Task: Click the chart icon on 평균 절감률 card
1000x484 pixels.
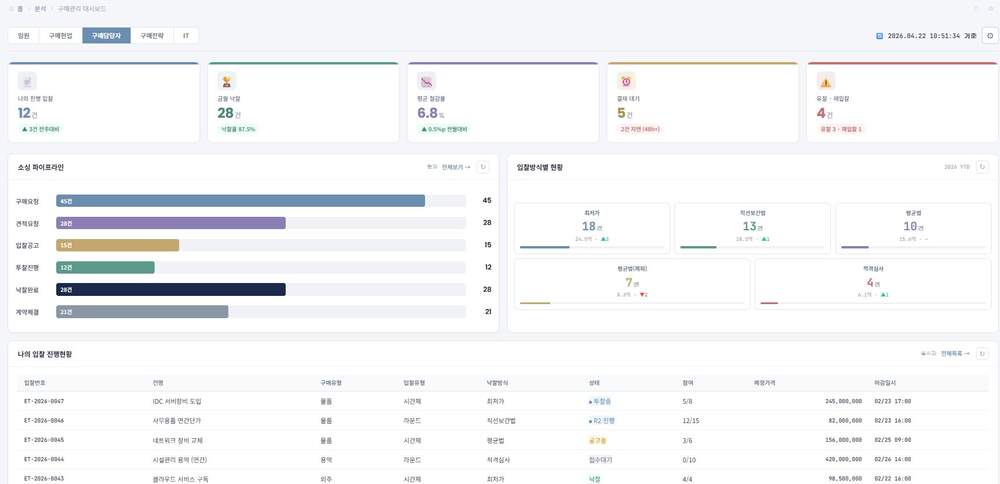Action: [426, 81]
